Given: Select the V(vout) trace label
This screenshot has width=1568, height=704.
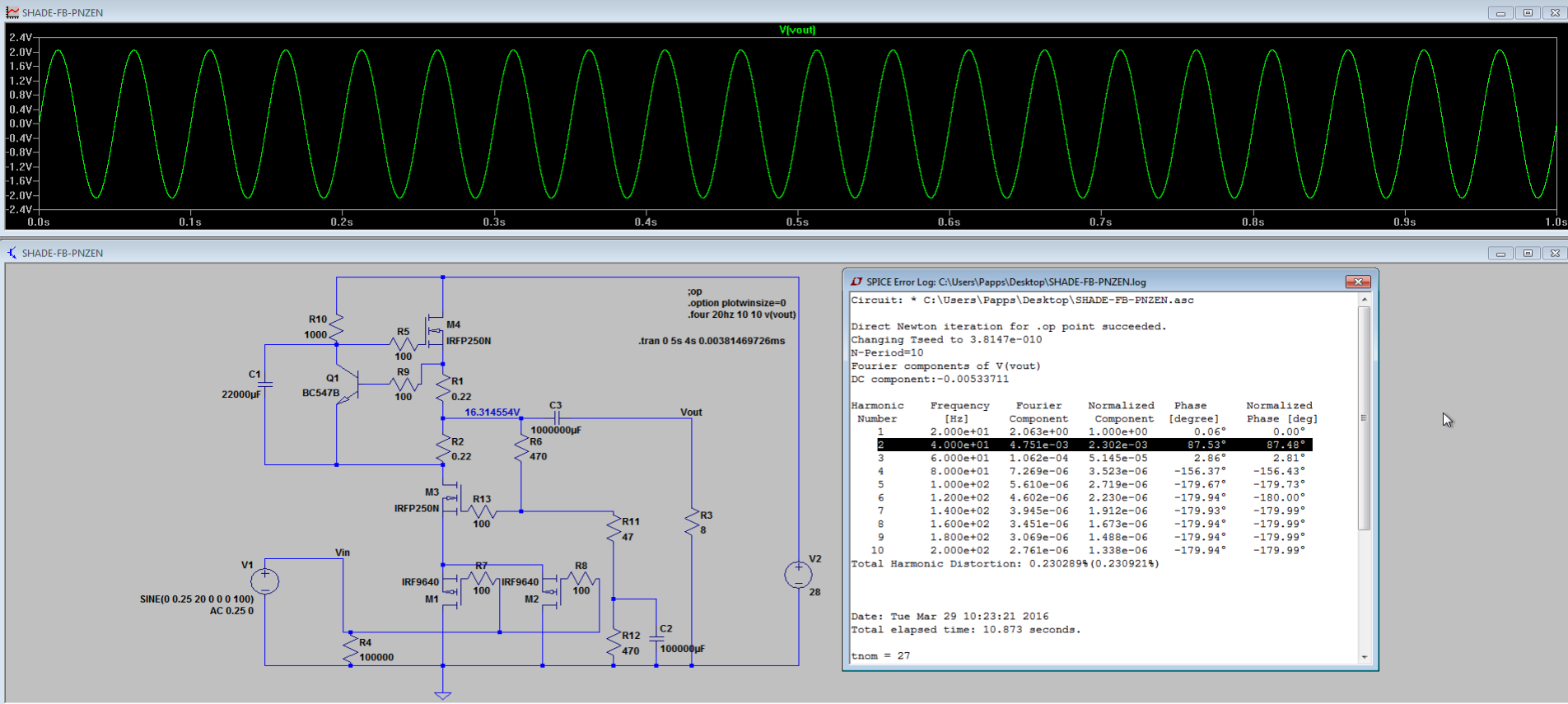Looking at the screenshot, I should coord(797,30).
